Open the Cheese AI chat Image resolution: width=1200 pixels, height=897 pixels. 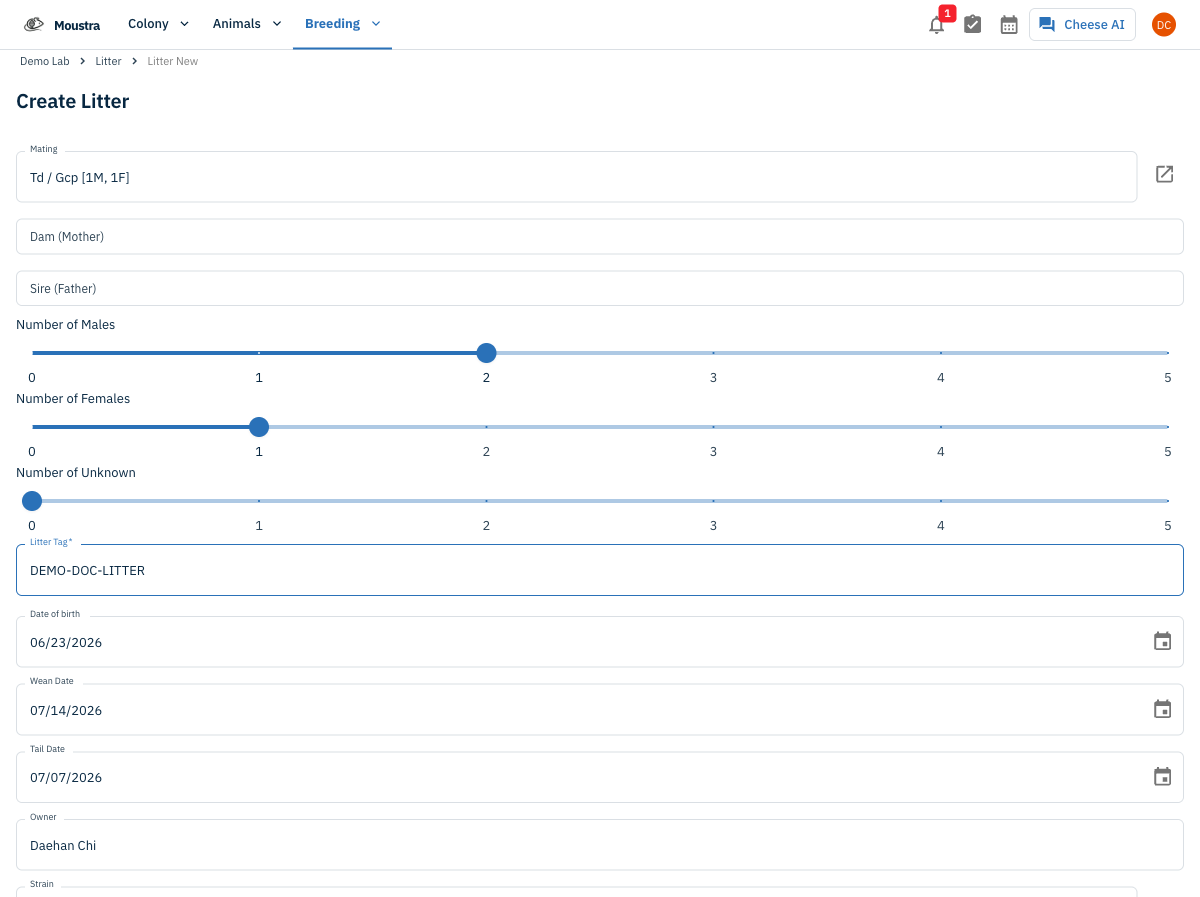click(x=1082, y=25)
